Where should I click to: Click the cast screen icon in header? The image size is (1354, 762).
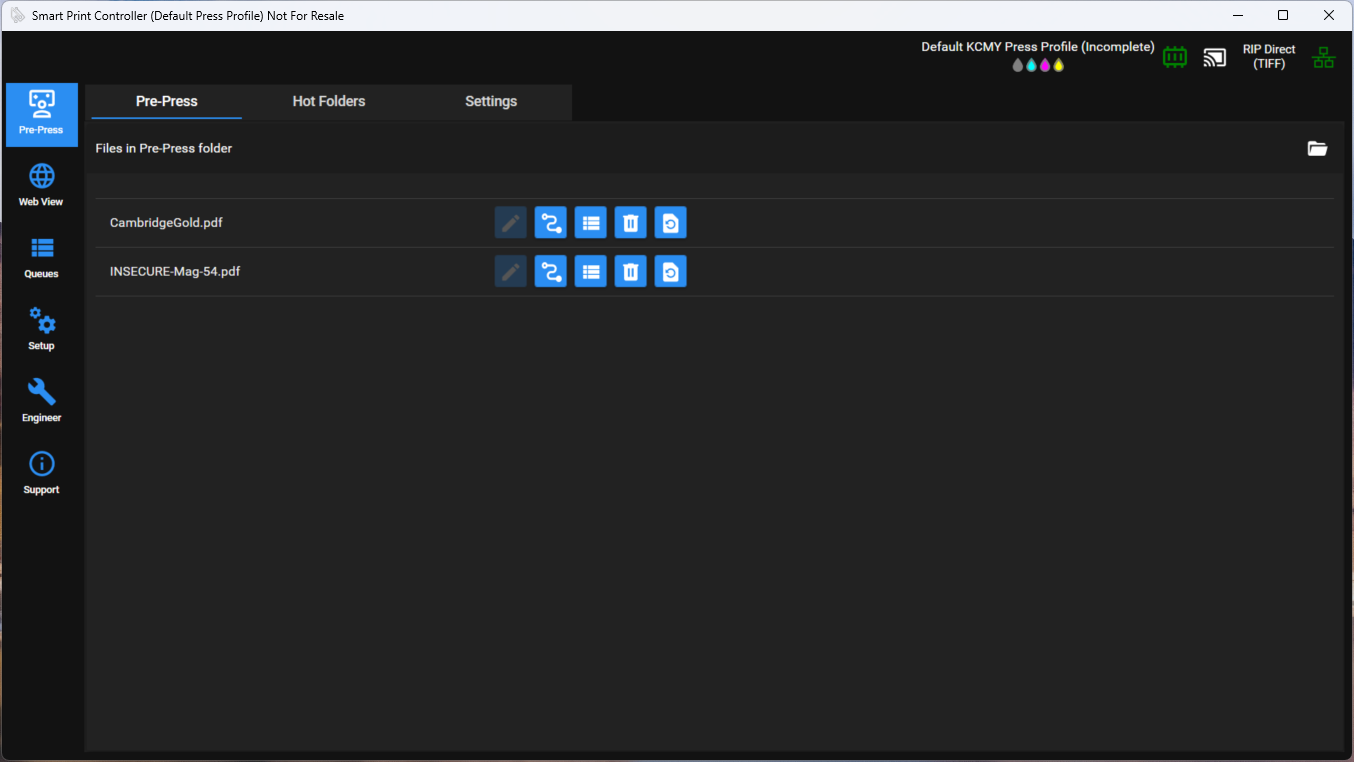(x=1214, y=57)
